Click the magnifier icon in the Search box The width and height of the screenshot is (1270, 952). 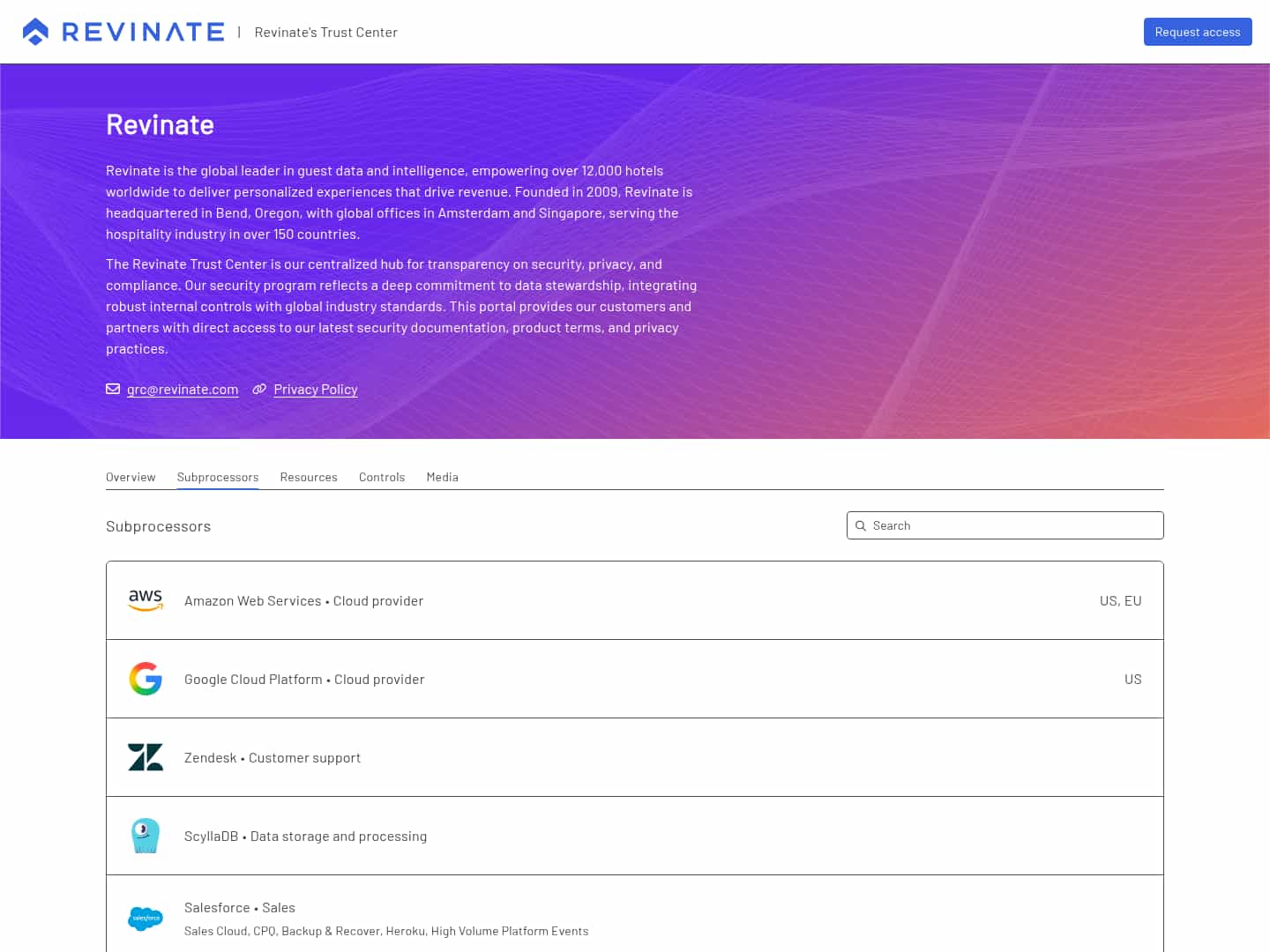coord(861,525)
